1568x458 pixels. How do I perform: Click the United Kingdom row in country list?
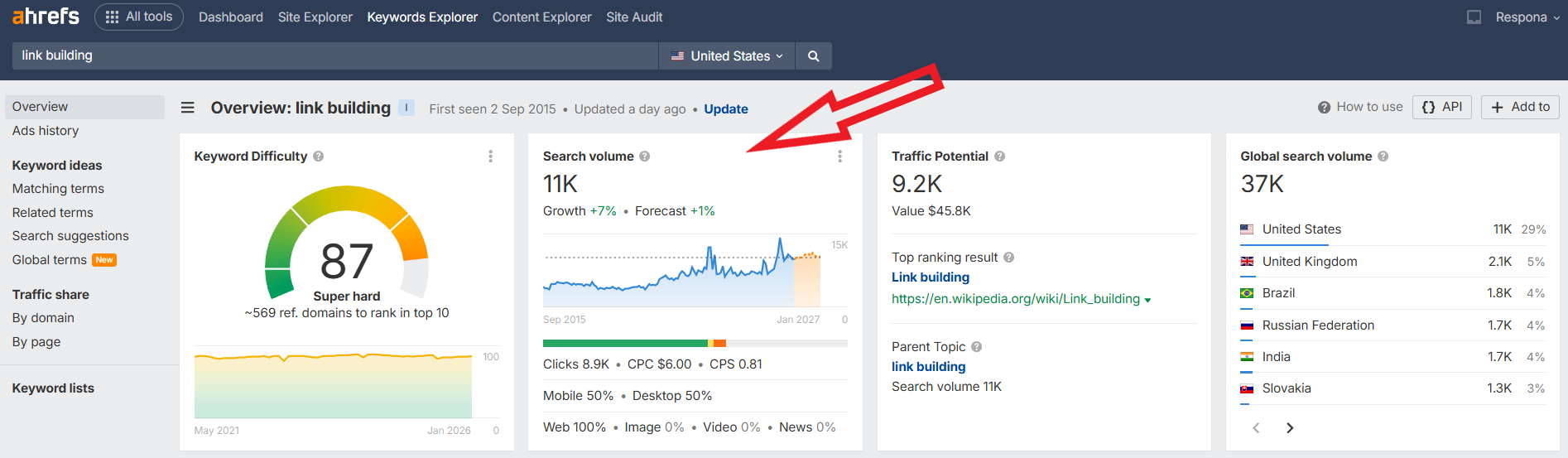click(1392, 262)
